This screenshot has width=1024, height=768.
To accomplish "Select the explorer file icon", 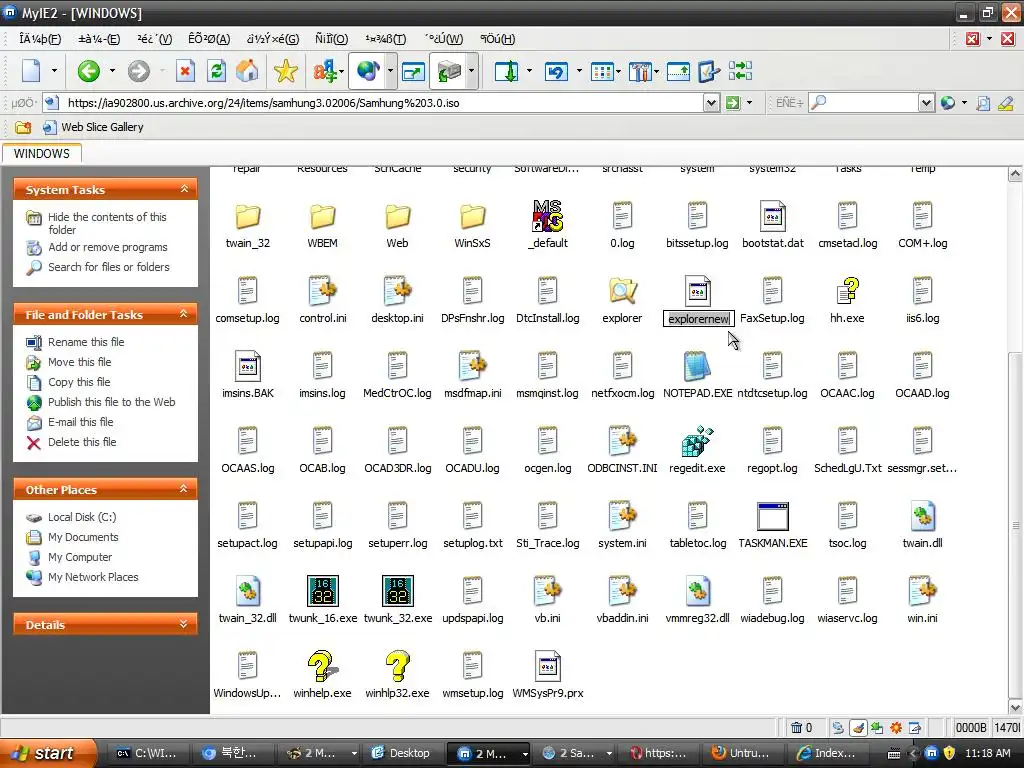I will coord(622,291).
